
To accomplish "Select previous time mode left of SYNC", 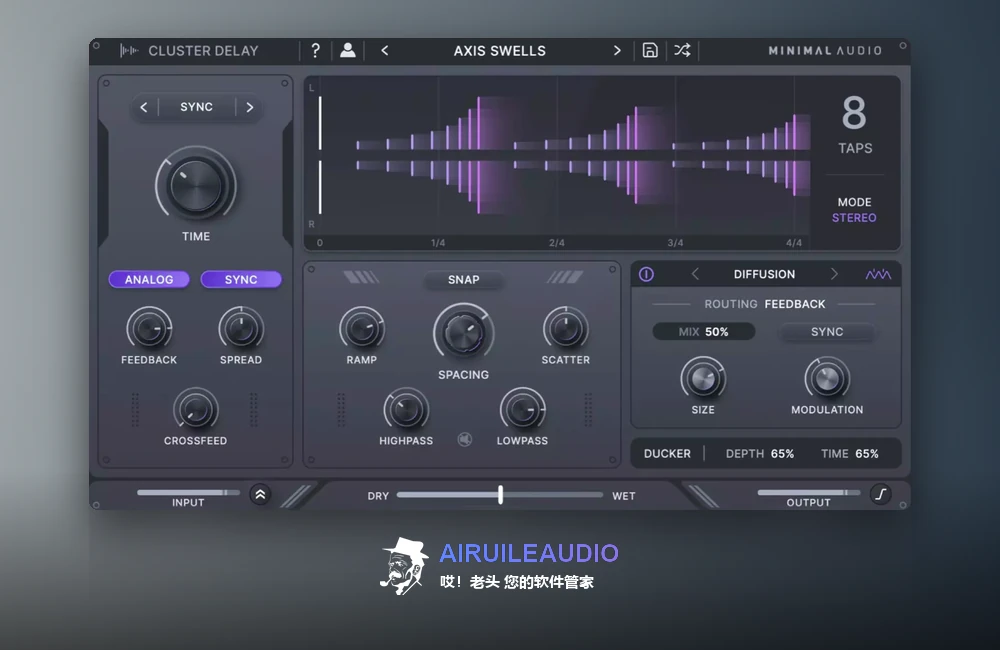I will coord(144,107).
